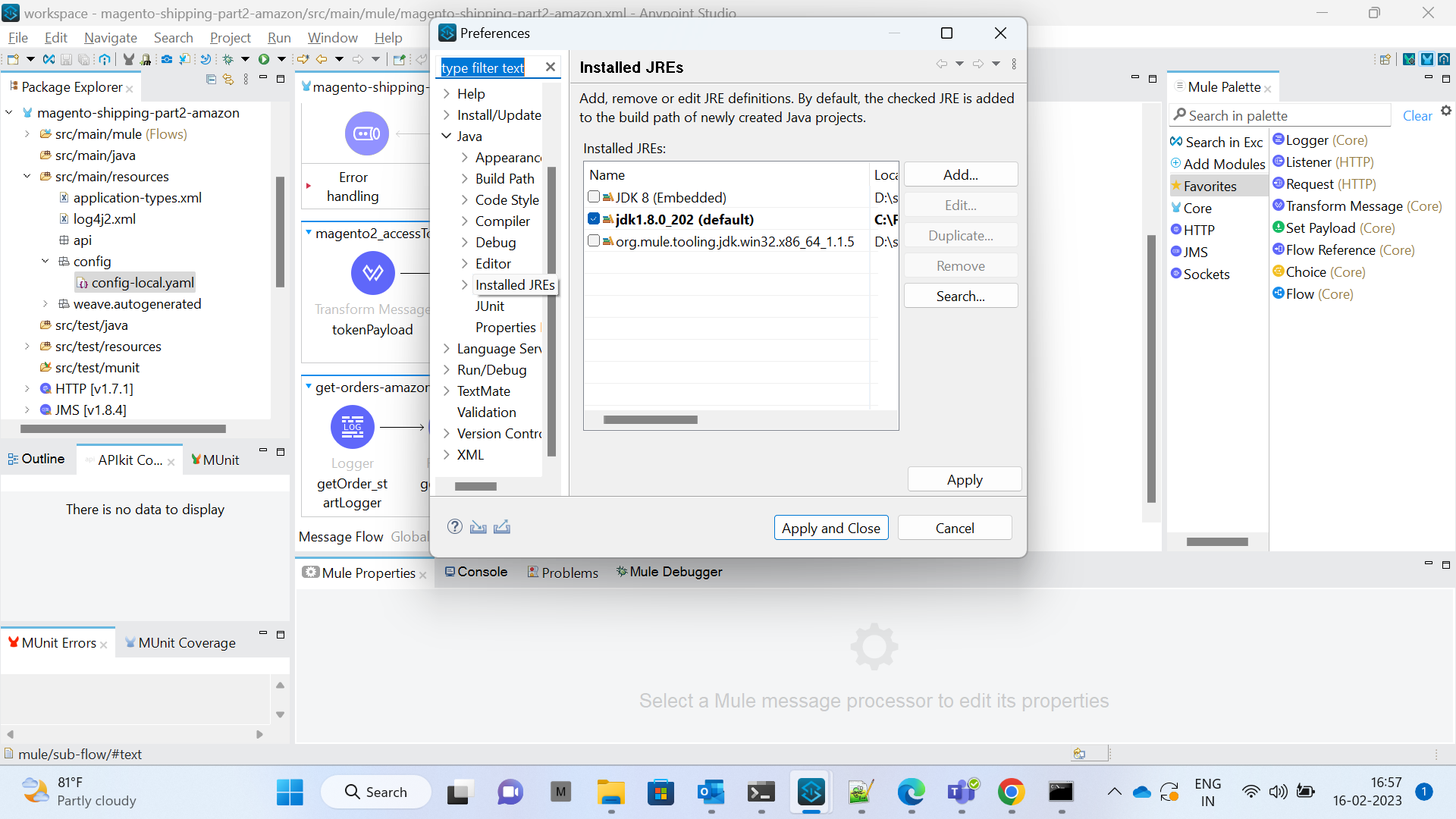Click the Search in palette field
This screenshot has width=1456, height=819.
click(x=1282, y=115)
